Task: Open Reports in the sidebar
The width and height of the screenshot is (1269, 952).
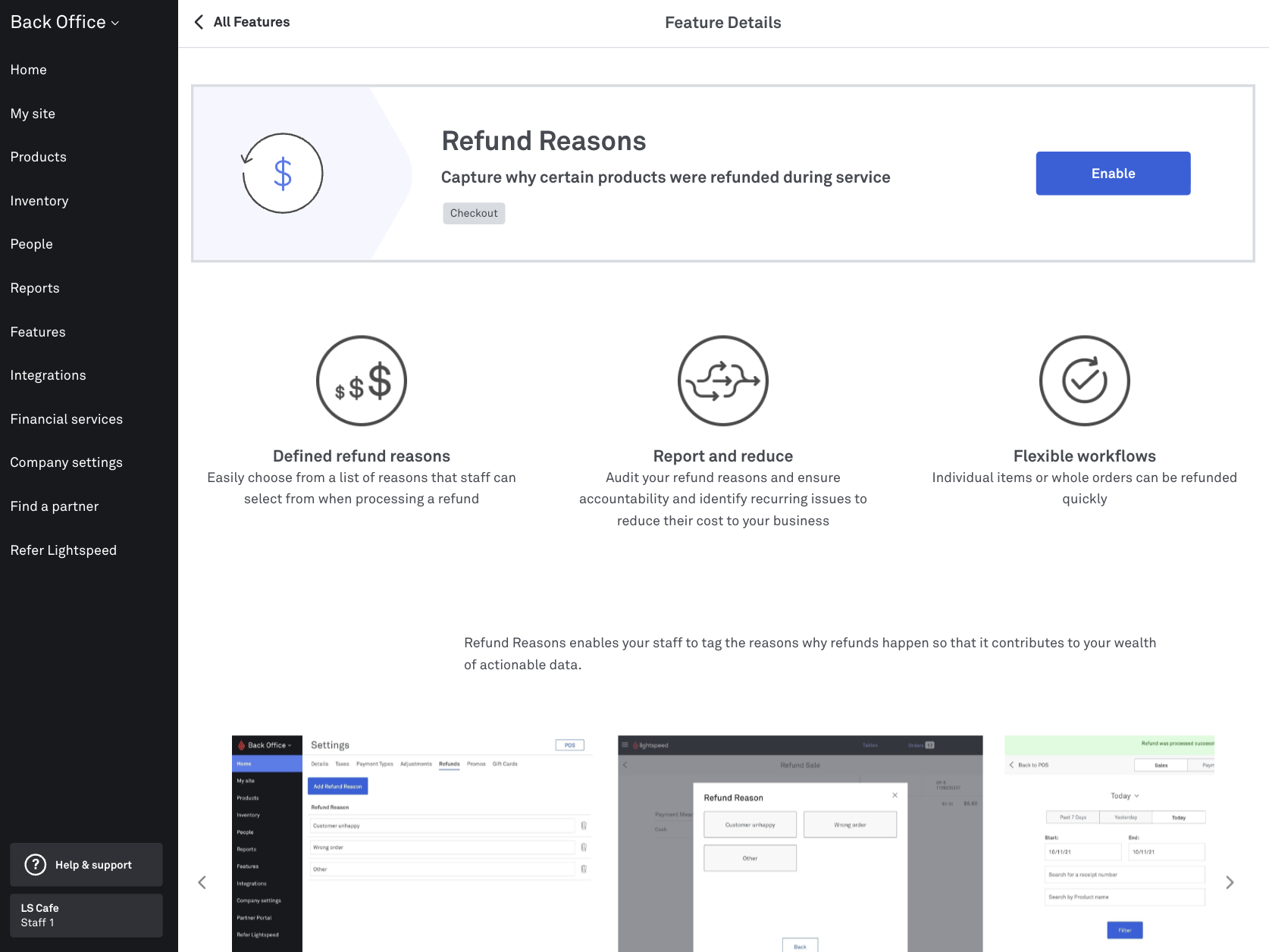Action: click(35, 288)
